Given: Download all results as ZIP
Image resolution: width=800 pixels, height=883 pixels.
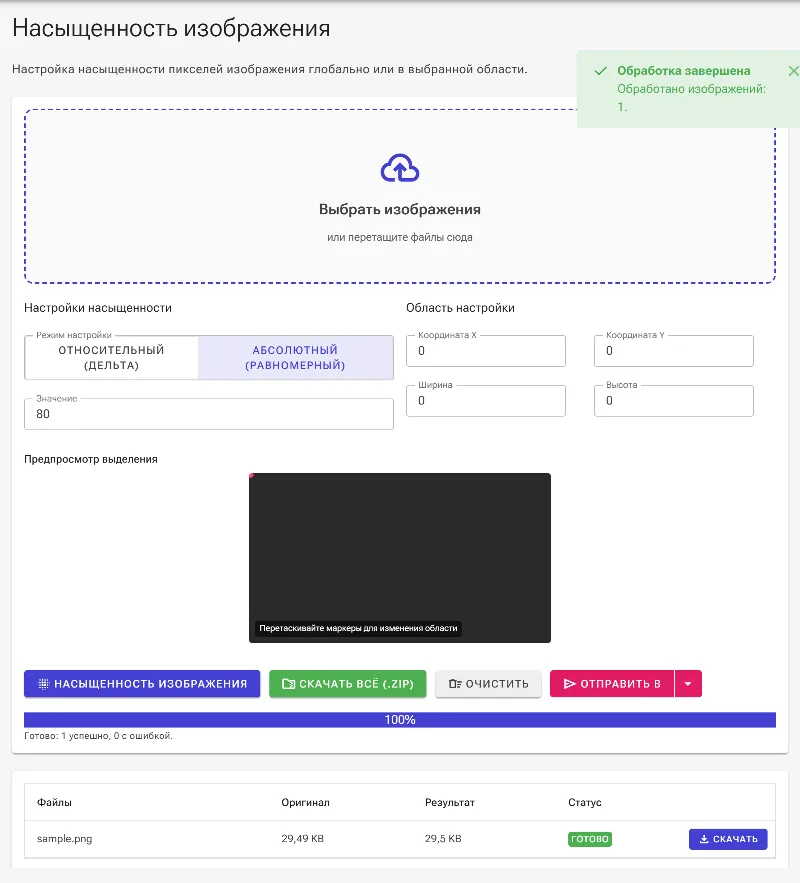Looking at the screenshot, I should point(347,684).
